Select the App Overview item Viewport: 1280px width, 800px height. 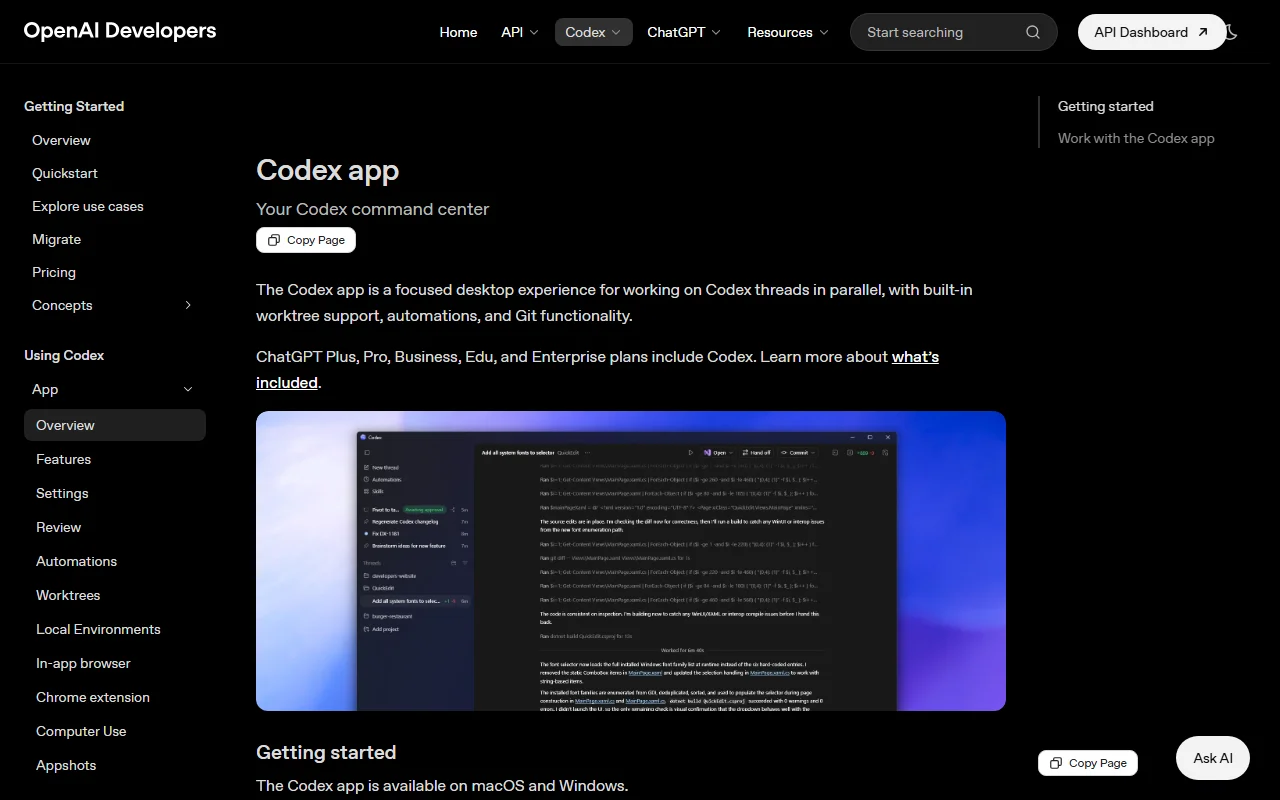pos(115,425)
